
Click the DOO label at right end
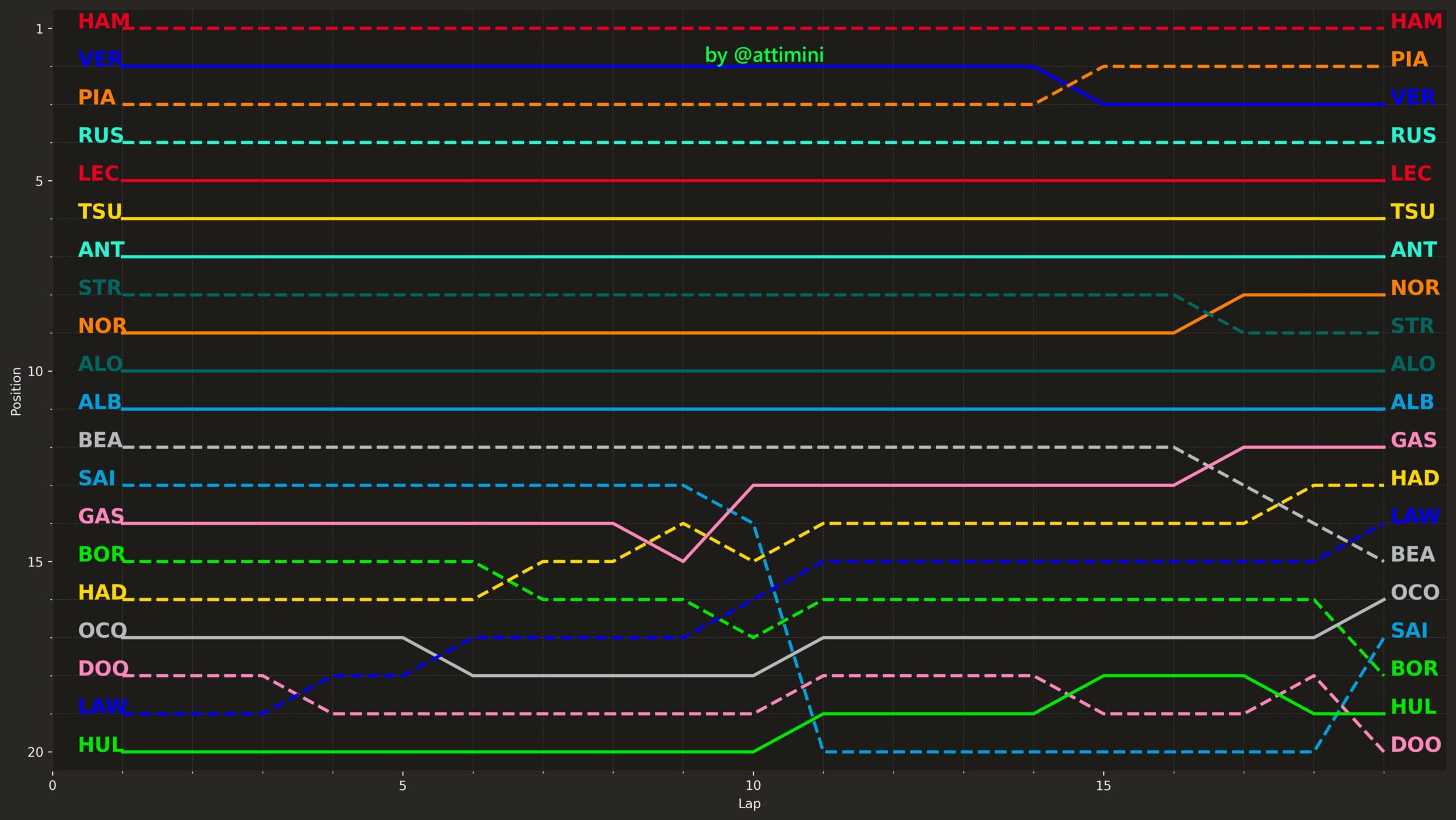click(1416, 744)
